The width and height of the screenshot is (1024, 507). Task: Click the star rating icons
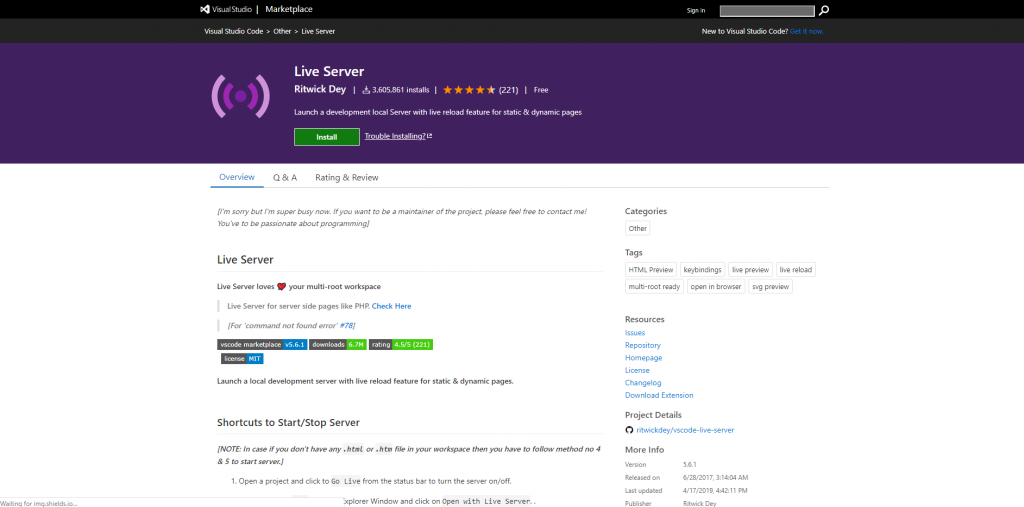469,90
